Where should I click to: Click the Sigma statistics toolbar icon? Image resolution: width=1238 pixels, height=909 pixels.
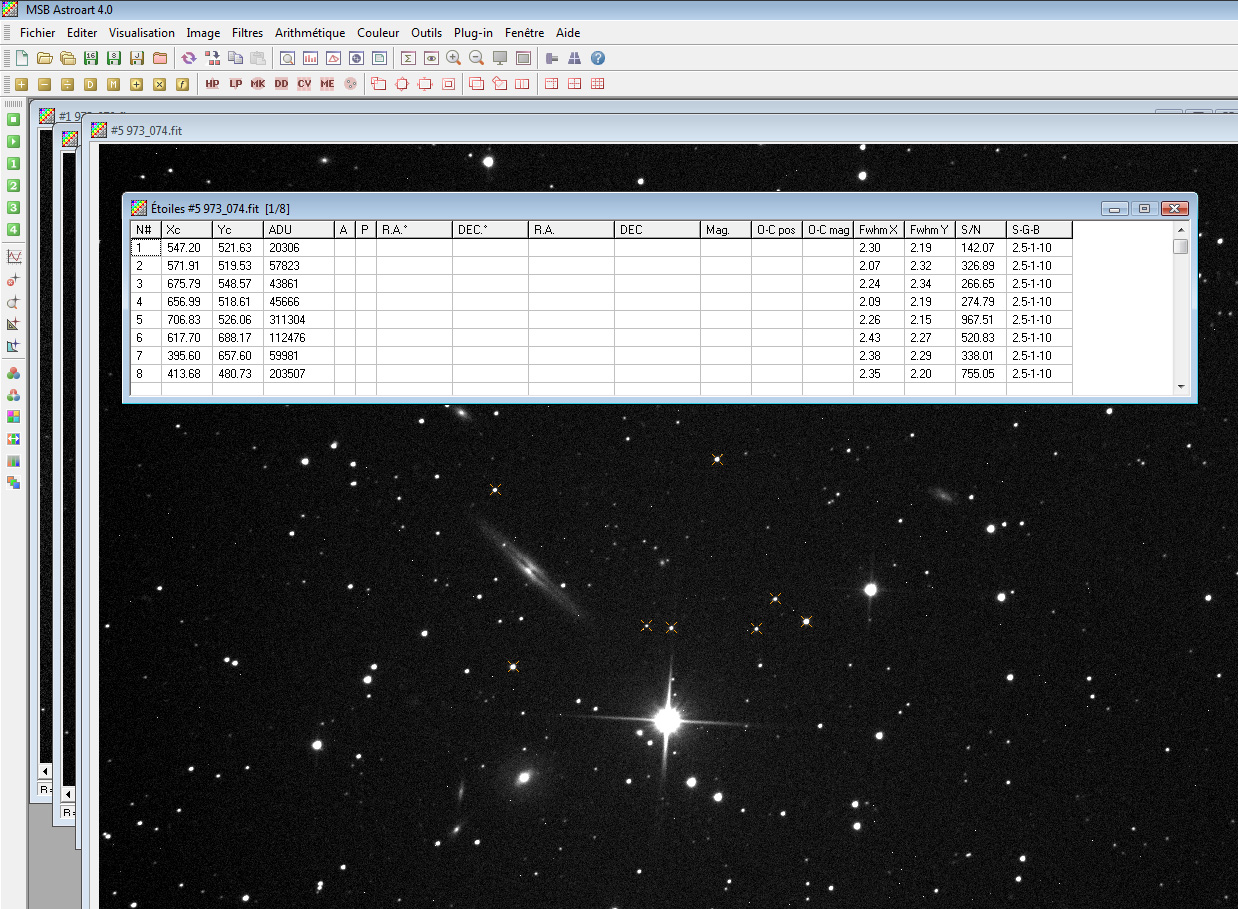pyautogui.click(x=407, y=58)
